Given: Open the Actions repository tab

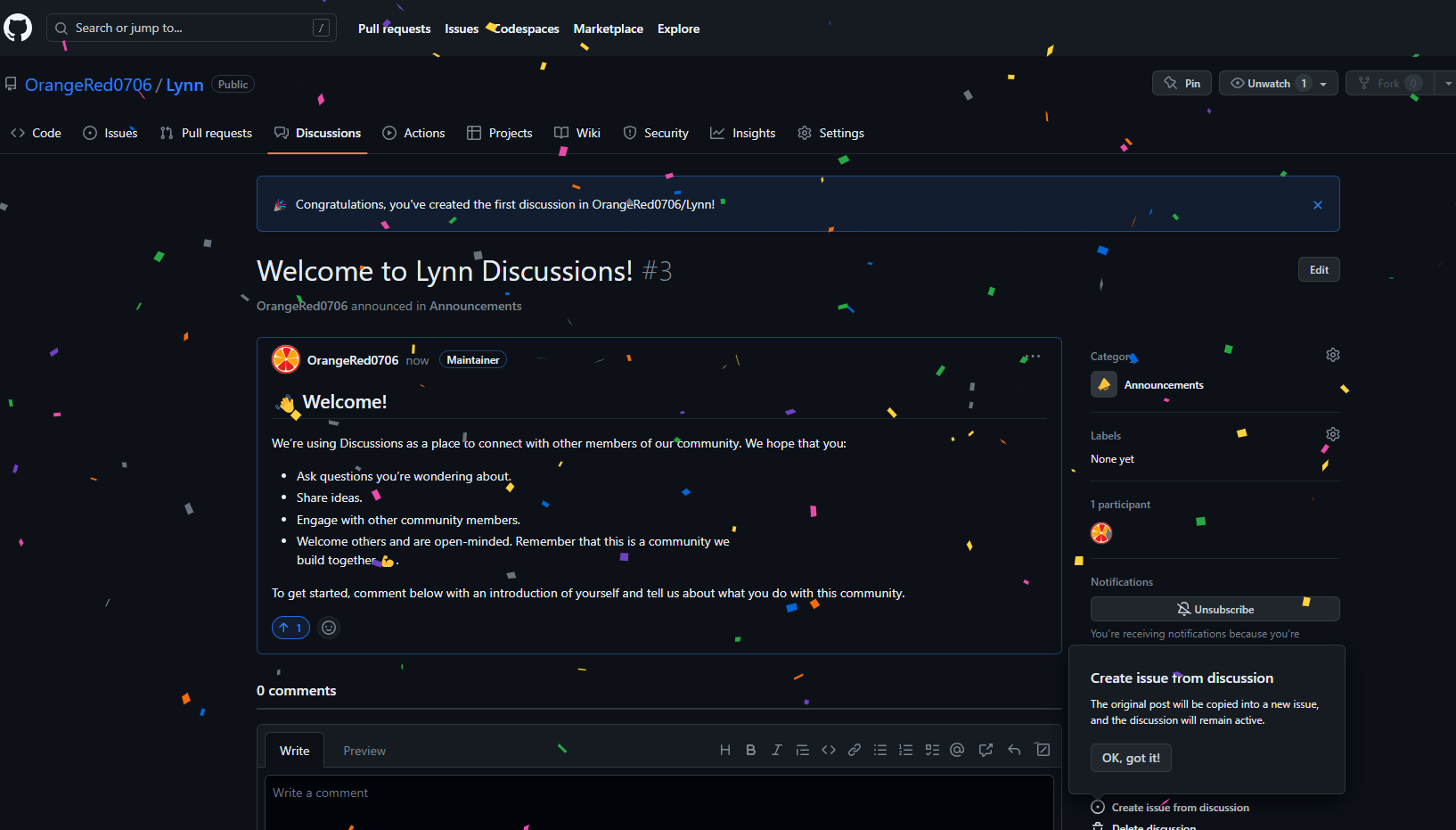Looking at the screenshot, I should pos(413,133).
